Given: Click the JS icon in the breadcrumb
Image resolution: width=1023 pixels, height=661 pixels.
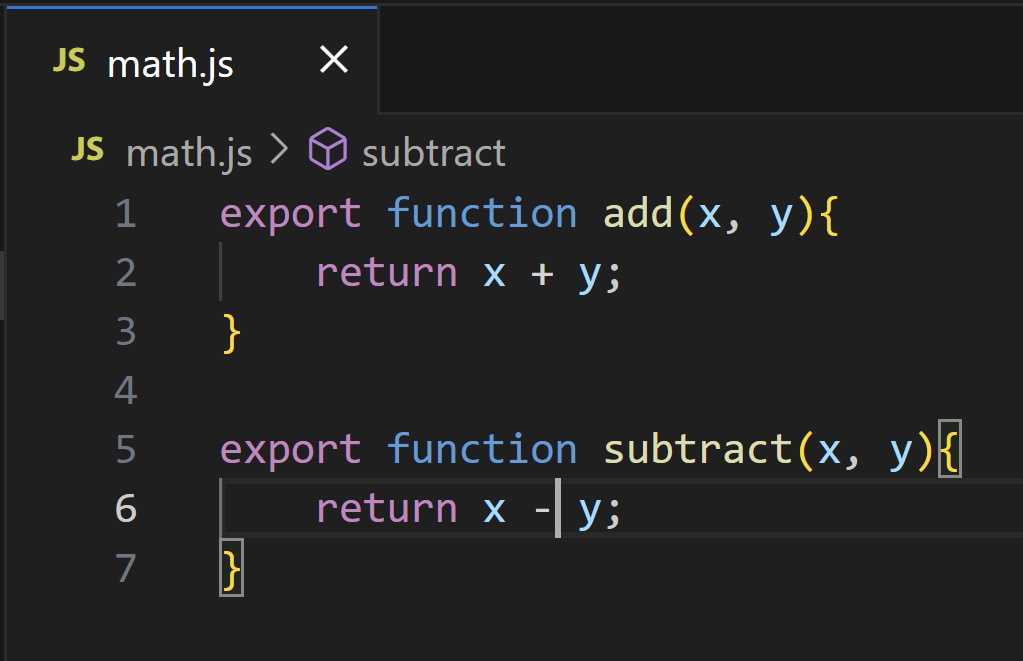Looking at the screenshot, I should tap(87, 149).
